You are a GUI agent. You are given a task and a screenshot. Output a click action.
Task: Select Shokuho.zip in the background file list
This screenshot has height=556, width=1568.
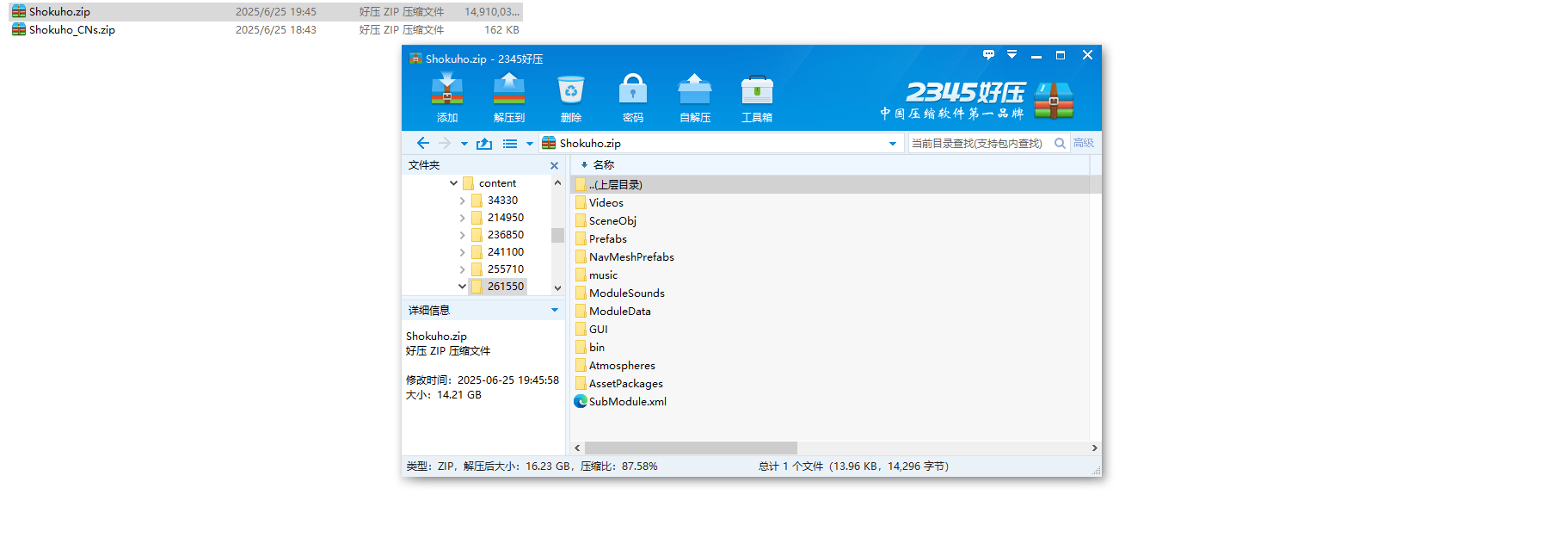pos(266,12)
